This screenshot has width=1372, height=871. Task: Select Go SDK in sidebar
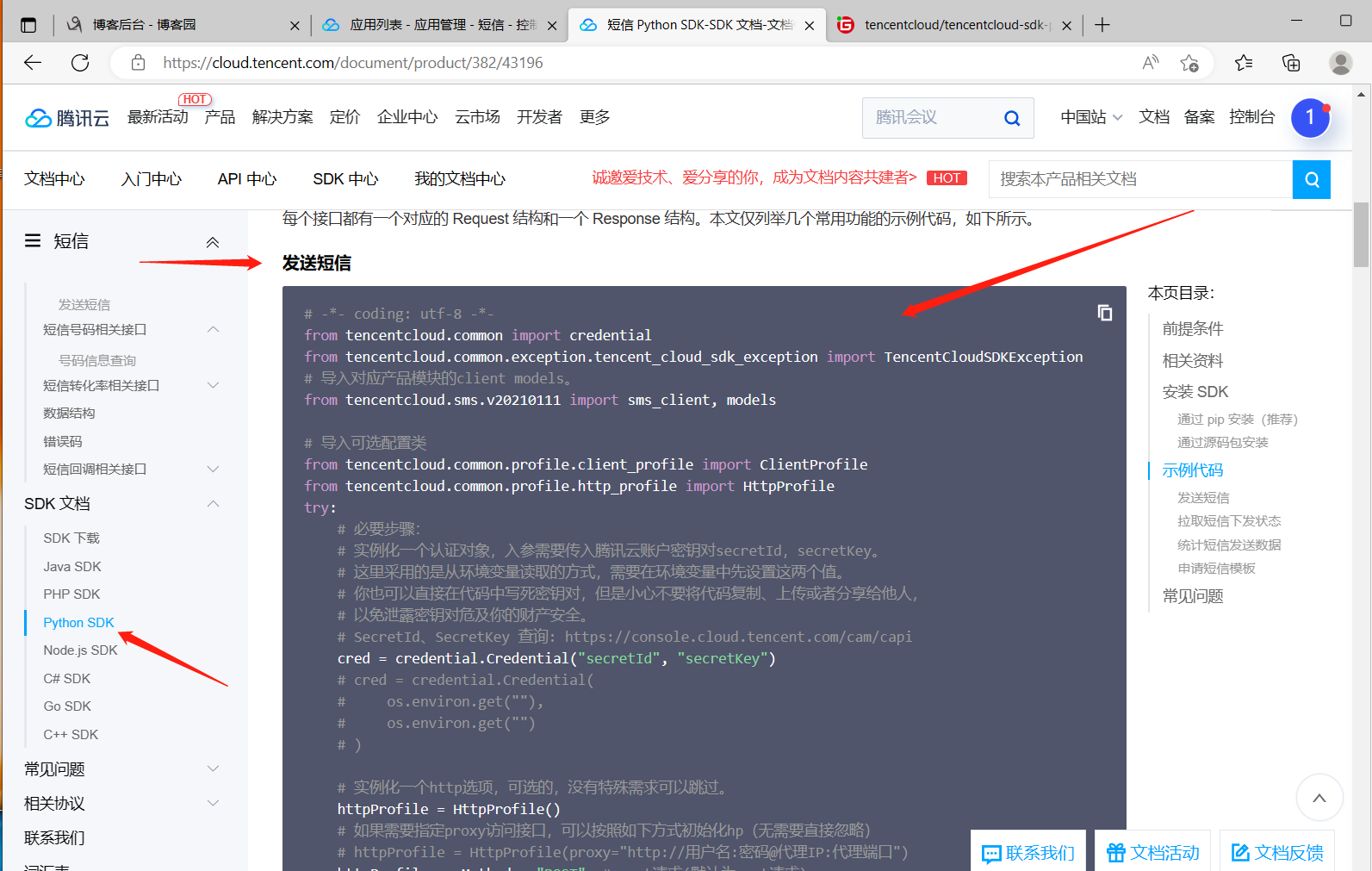[x=67, y=706]
